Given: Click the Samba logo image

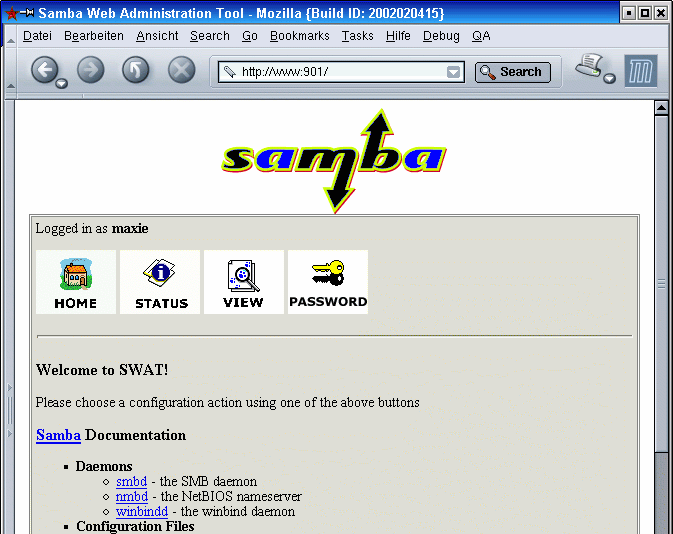Looking at the screenshot, I should click(334, 161).
